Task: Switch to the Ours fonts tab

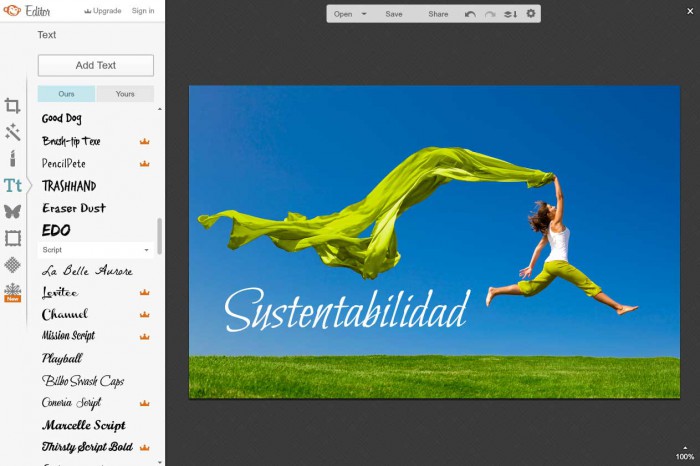Action: [66, 94]
